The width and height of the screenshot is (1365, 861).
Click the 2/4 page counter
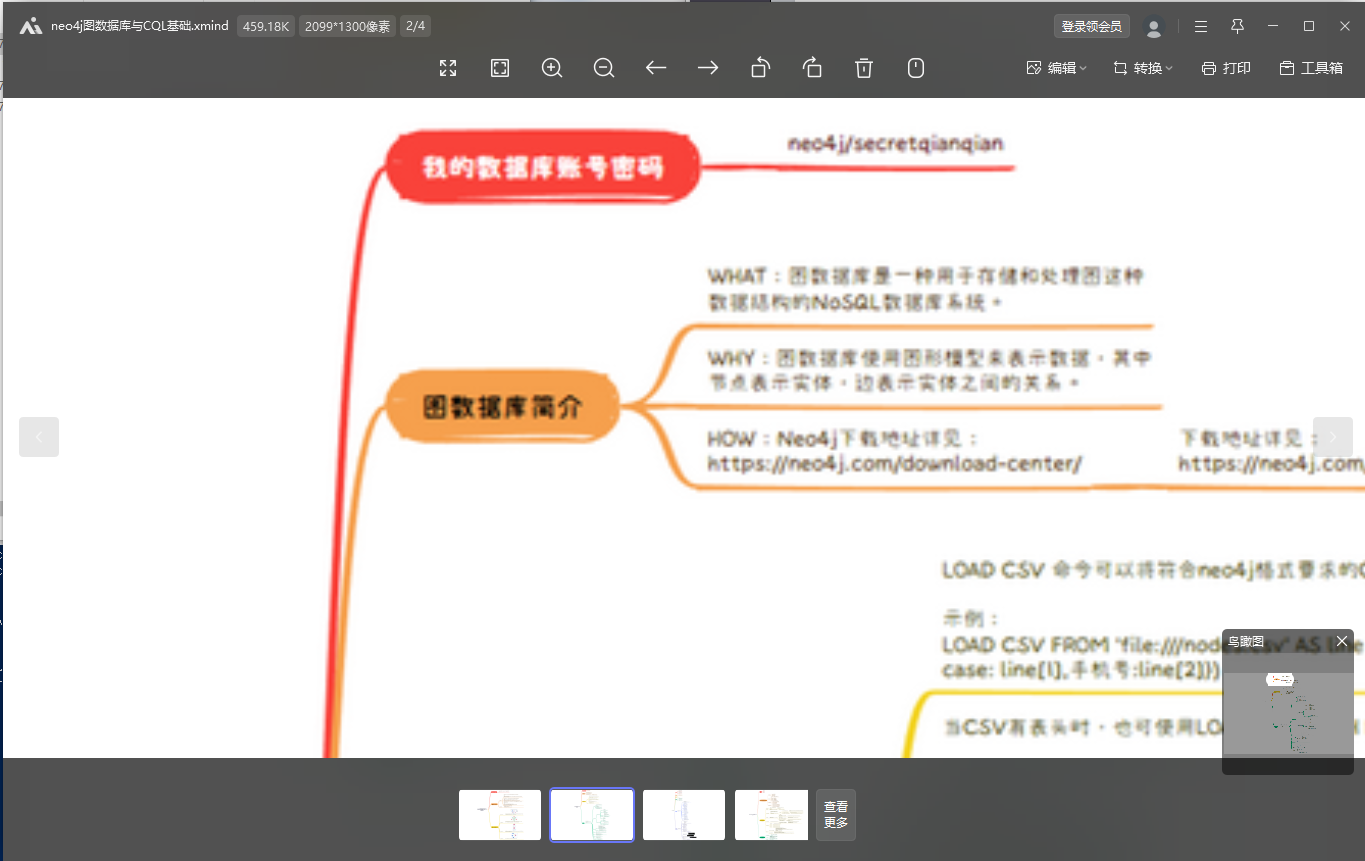coord(415,26)
